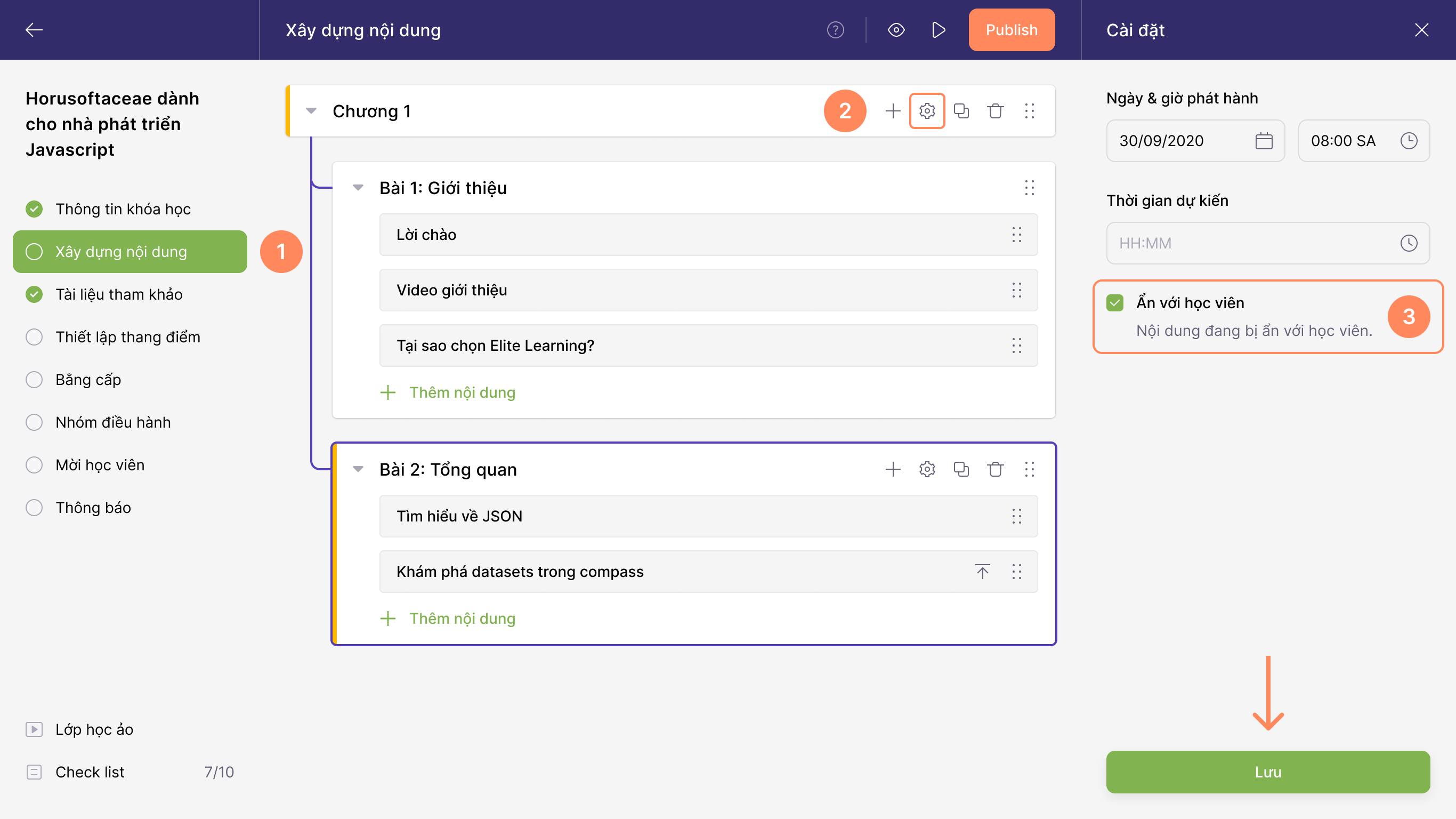Open calendar picker for release date
Image resolution: width=1456 pixels, height=819 pixels.
click(x=1263, y=141)
